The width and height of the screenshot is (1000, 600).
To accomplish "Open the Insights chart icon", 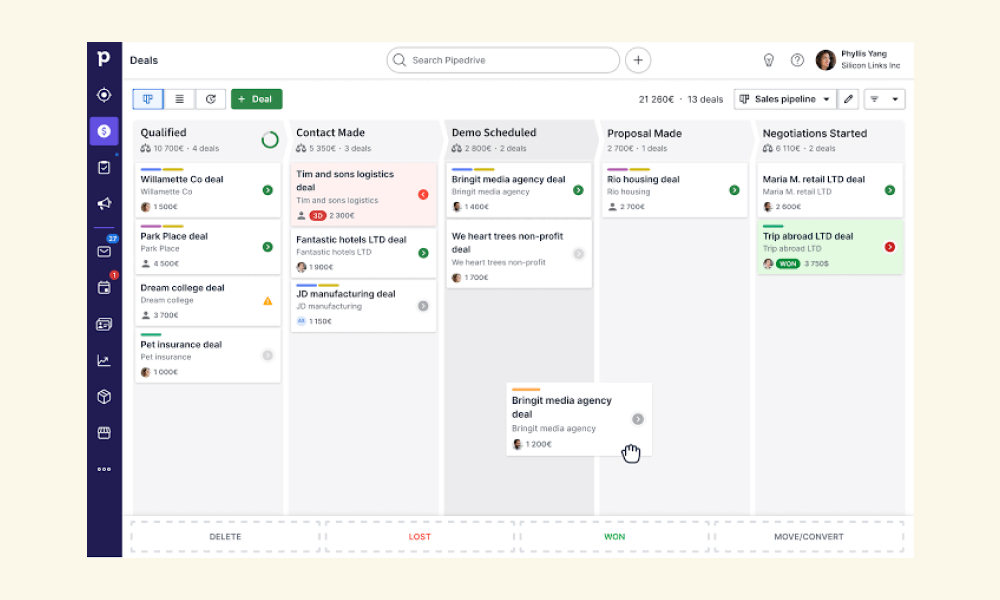I will click(104, 360).
